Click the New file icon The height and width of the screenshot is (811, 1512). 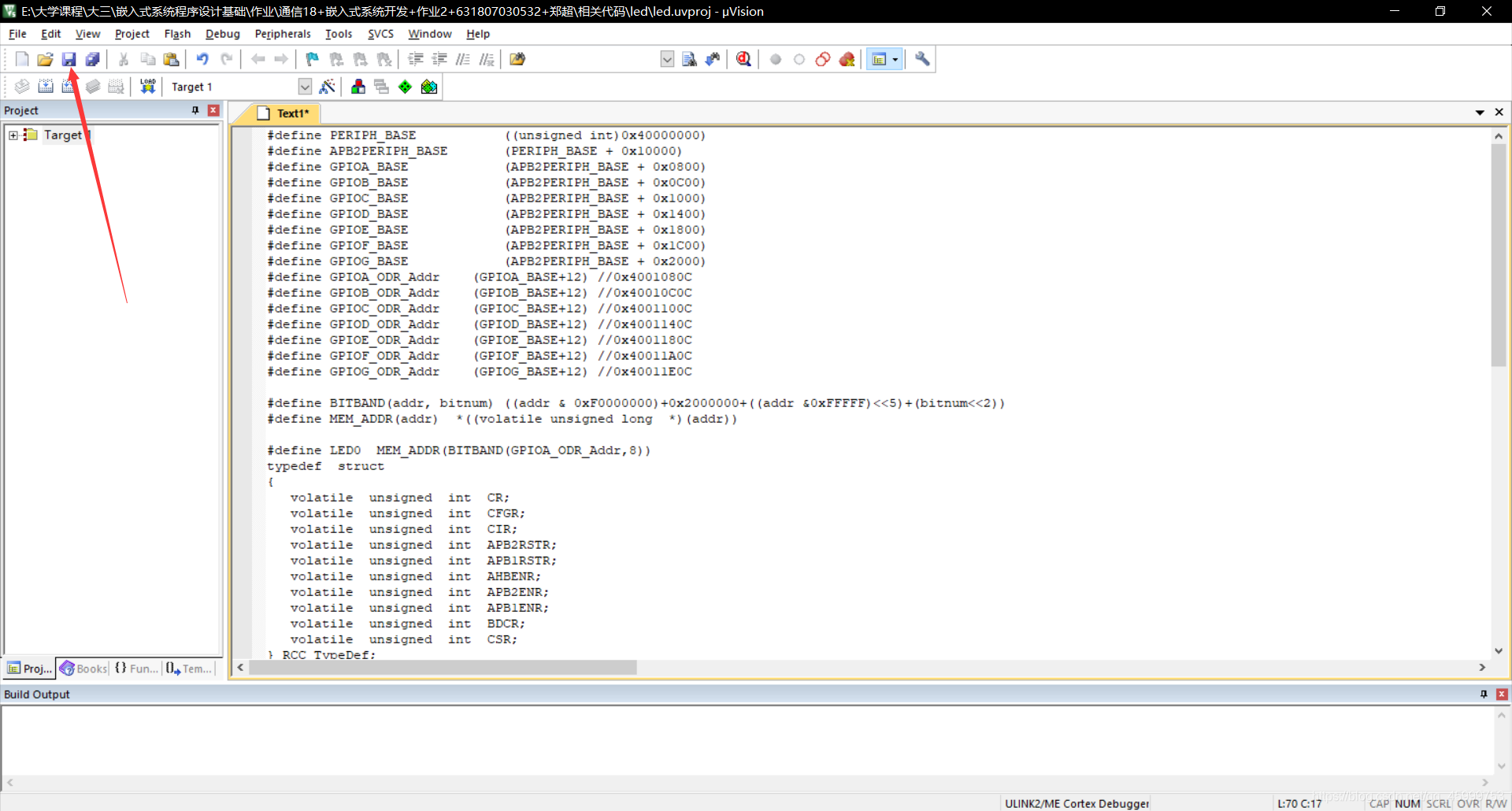point(22,59)
